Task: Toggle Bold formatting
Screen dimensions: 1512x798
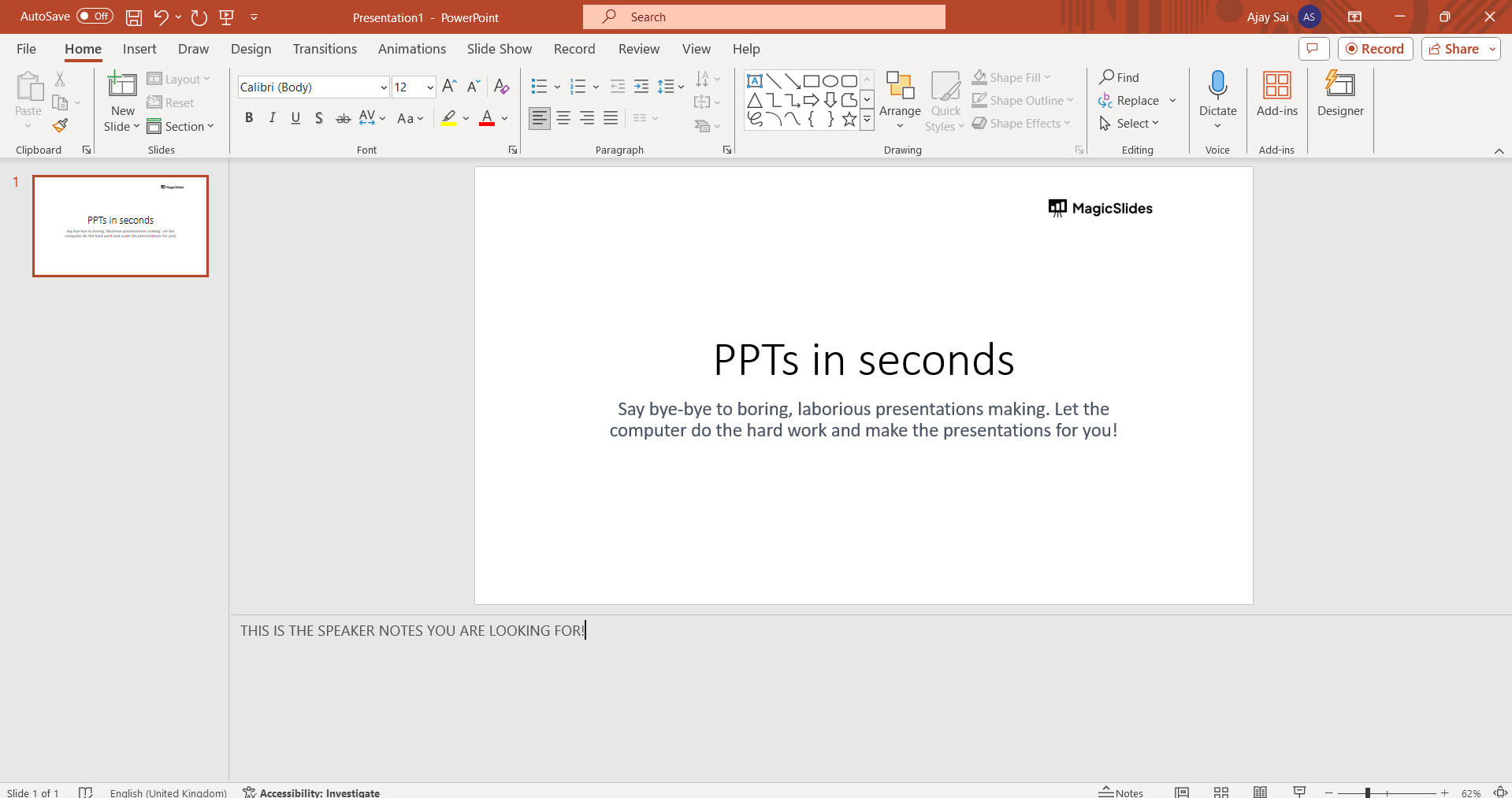Action: (249, 118)
